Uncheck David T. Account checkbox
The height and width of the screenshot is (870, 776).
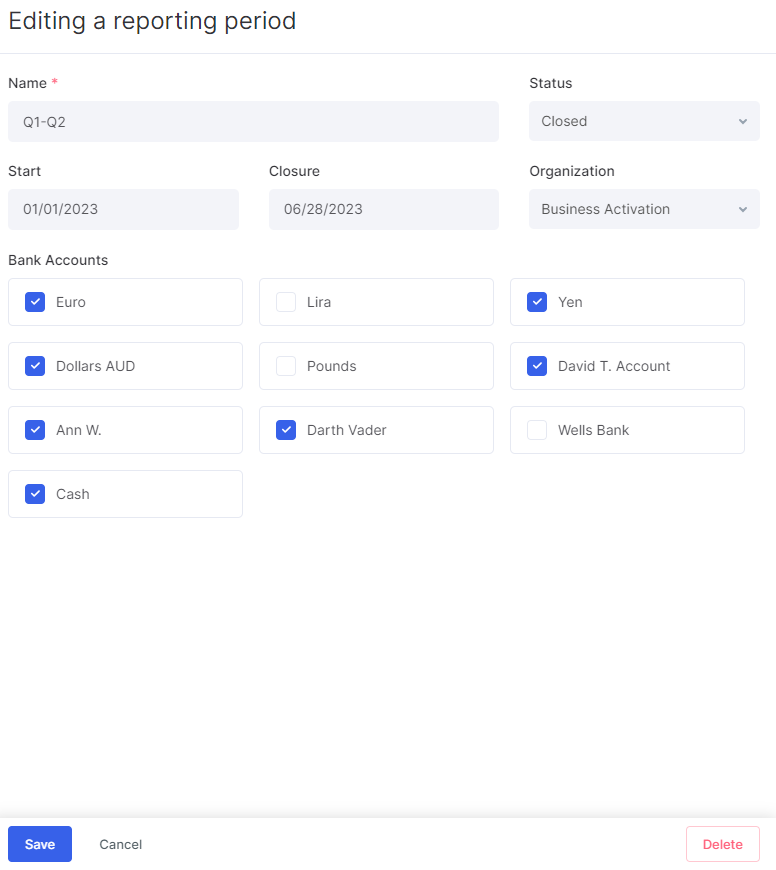pyautogui.click(x=537, y=366)
